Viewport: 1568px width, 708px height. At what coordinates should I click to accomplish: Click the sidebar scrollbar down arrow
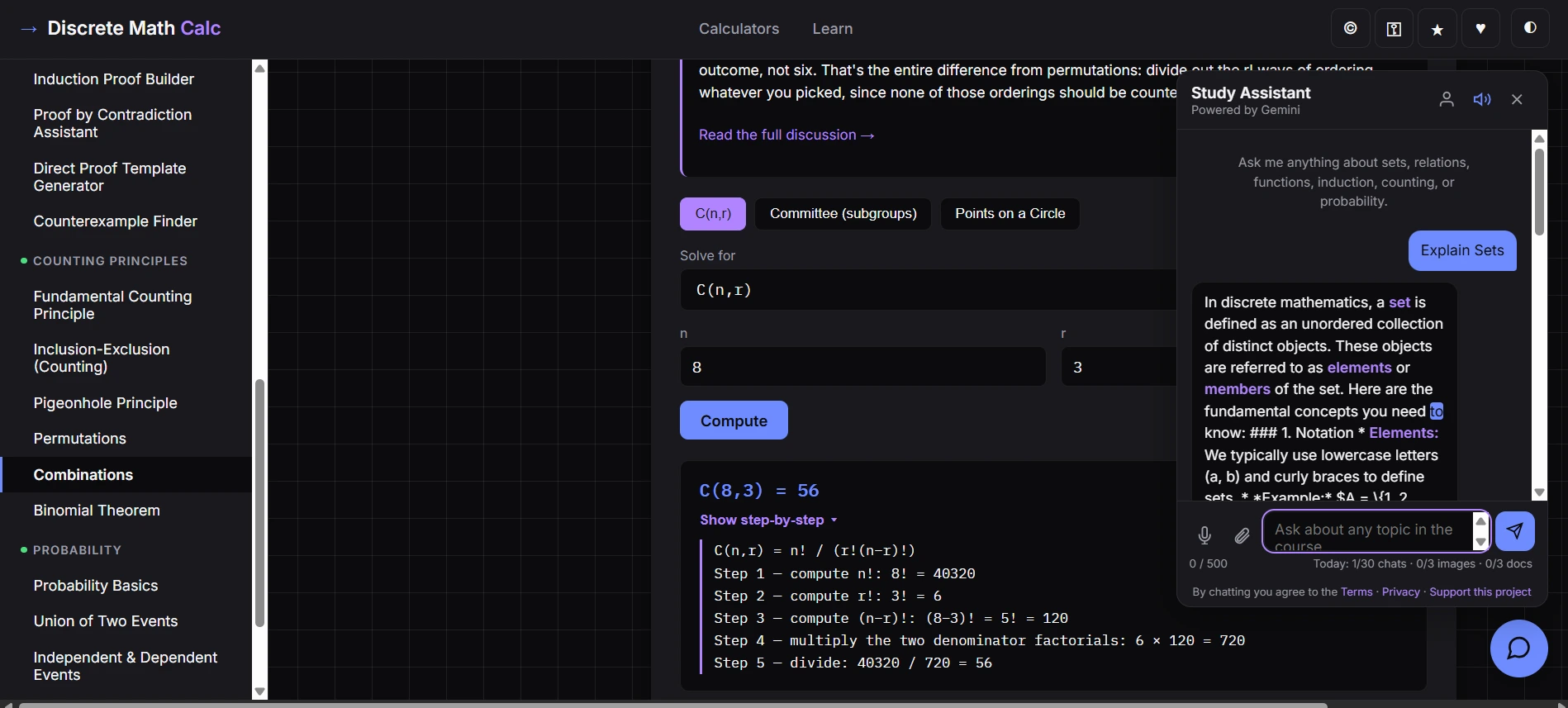coord(260,691)
